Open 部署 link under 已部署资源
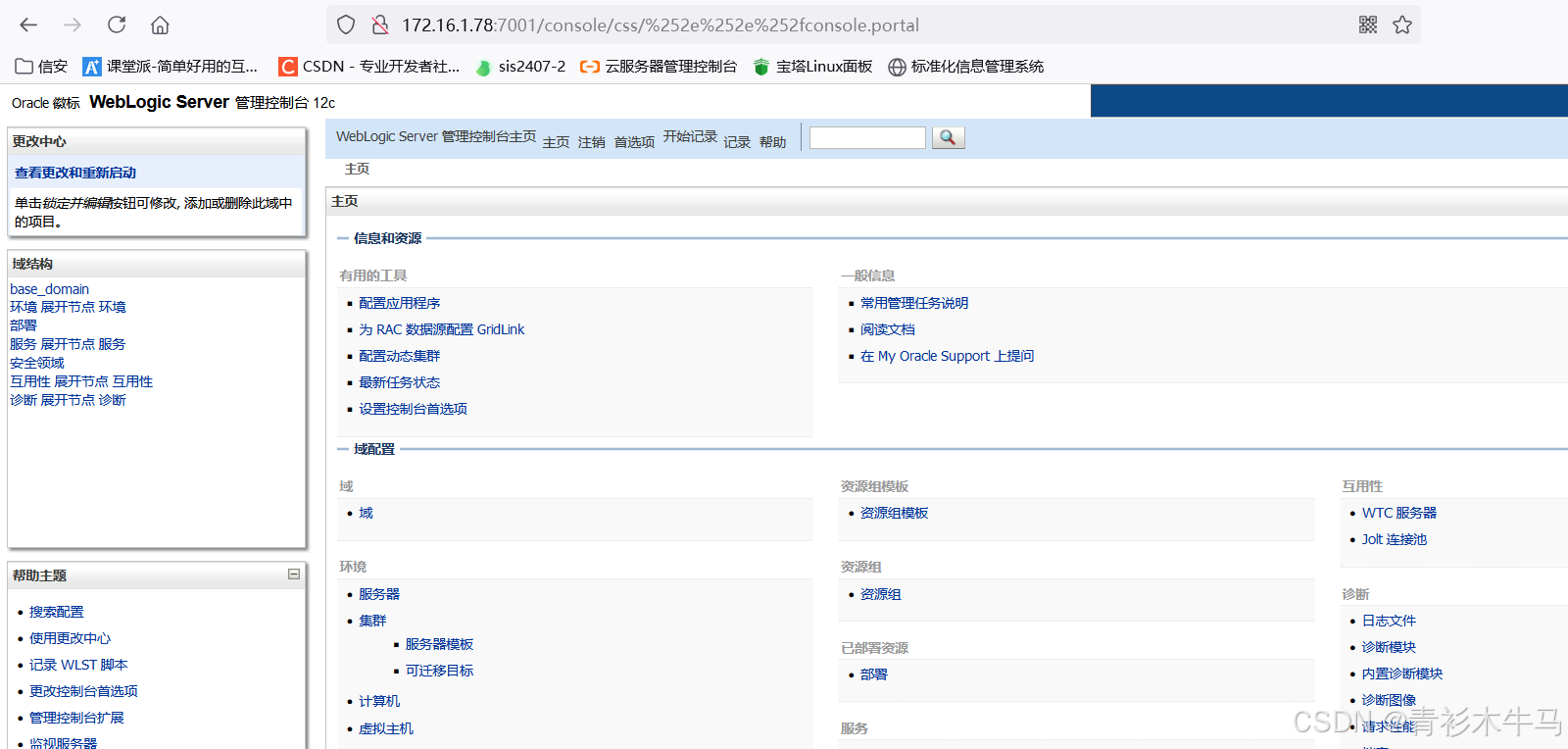Viewport: 1568px width, 749px height. pos(874,674)
